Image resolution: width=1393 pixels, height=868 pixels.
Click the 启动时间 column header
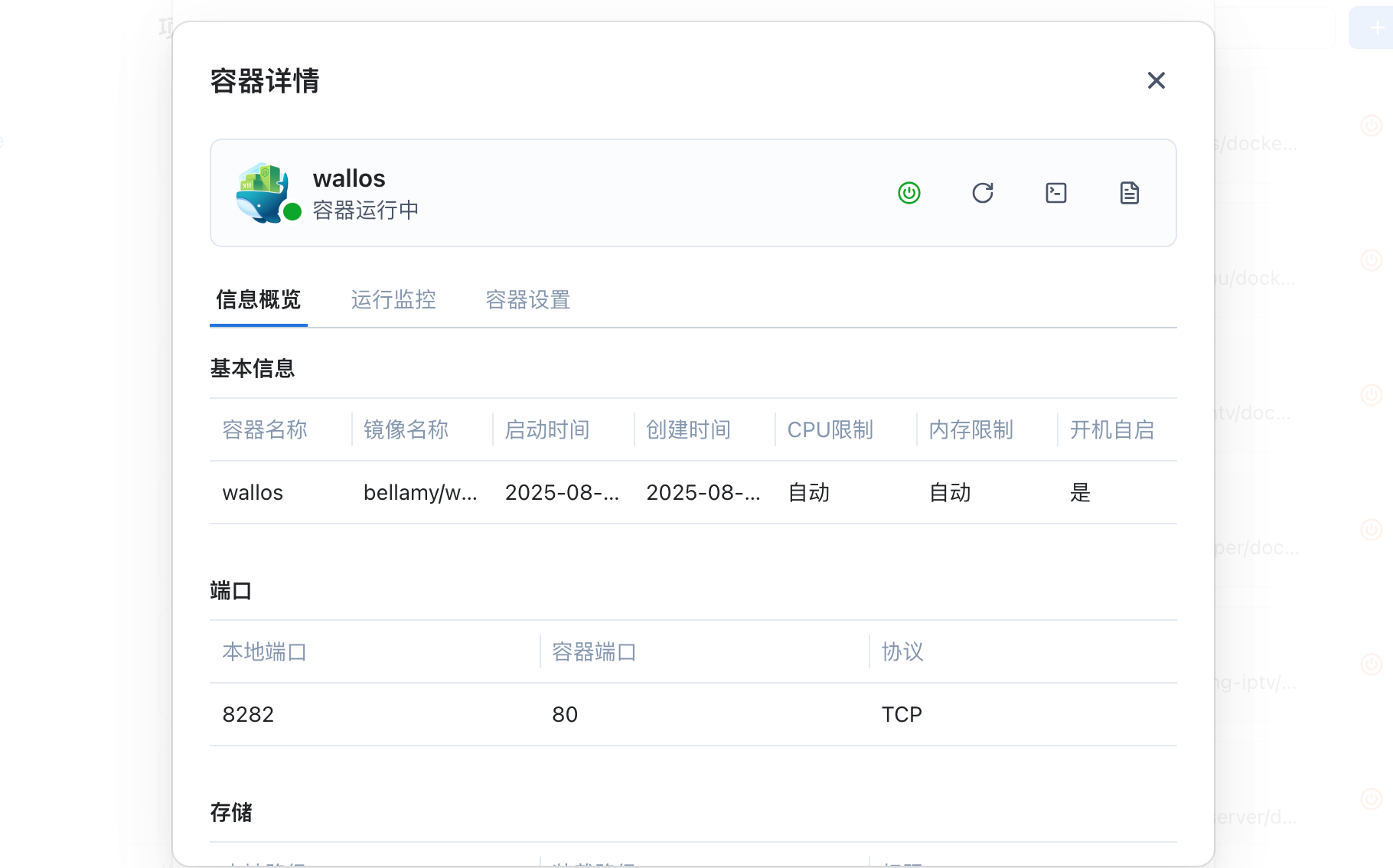[x=547, y=429]
